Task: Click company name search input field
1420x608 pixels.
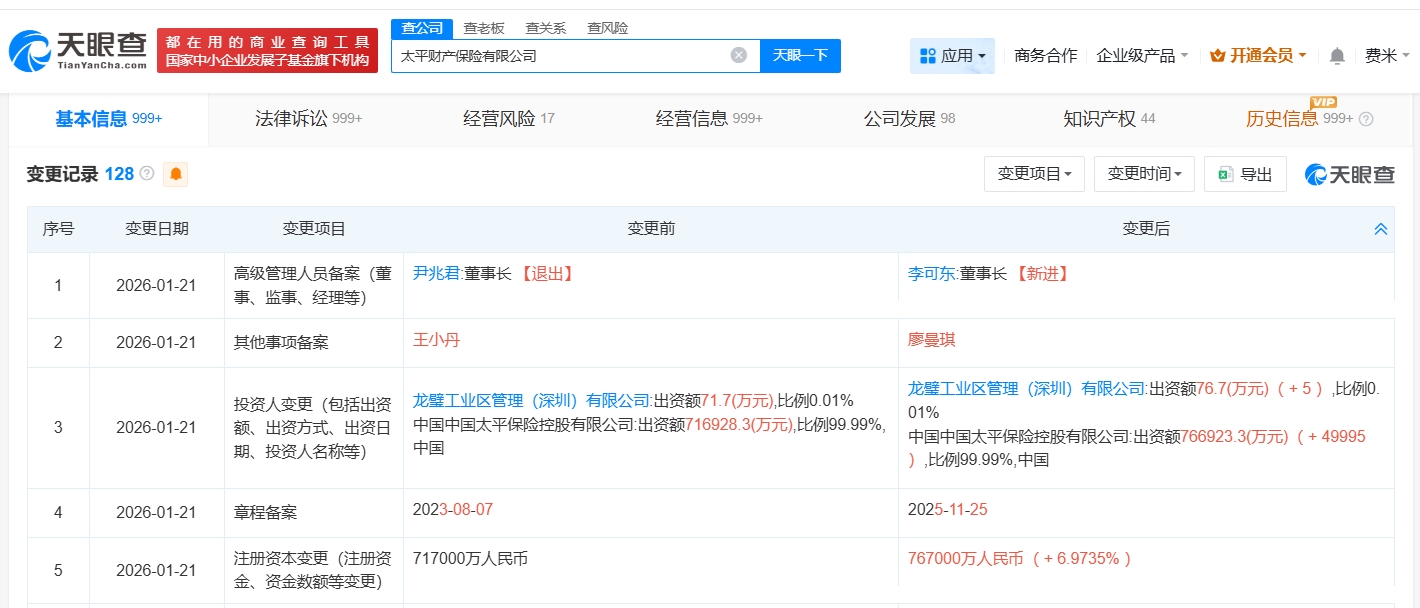Action: pyautogui.click(x=560, y=56)
